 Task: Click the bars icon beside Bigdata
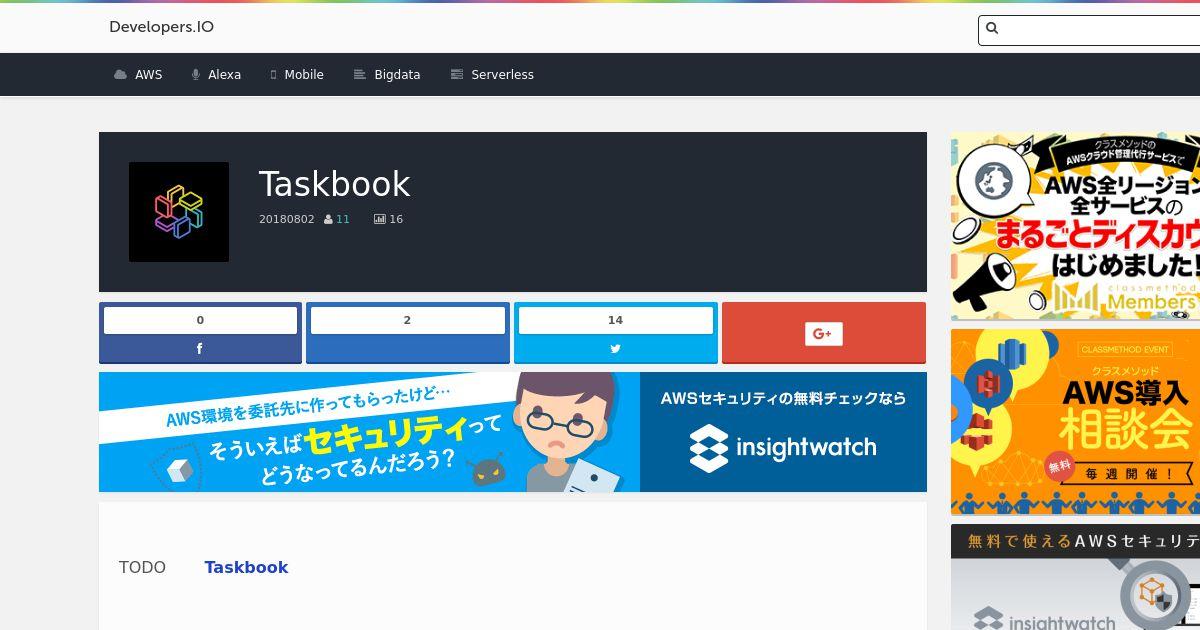[x=360, y=75]
